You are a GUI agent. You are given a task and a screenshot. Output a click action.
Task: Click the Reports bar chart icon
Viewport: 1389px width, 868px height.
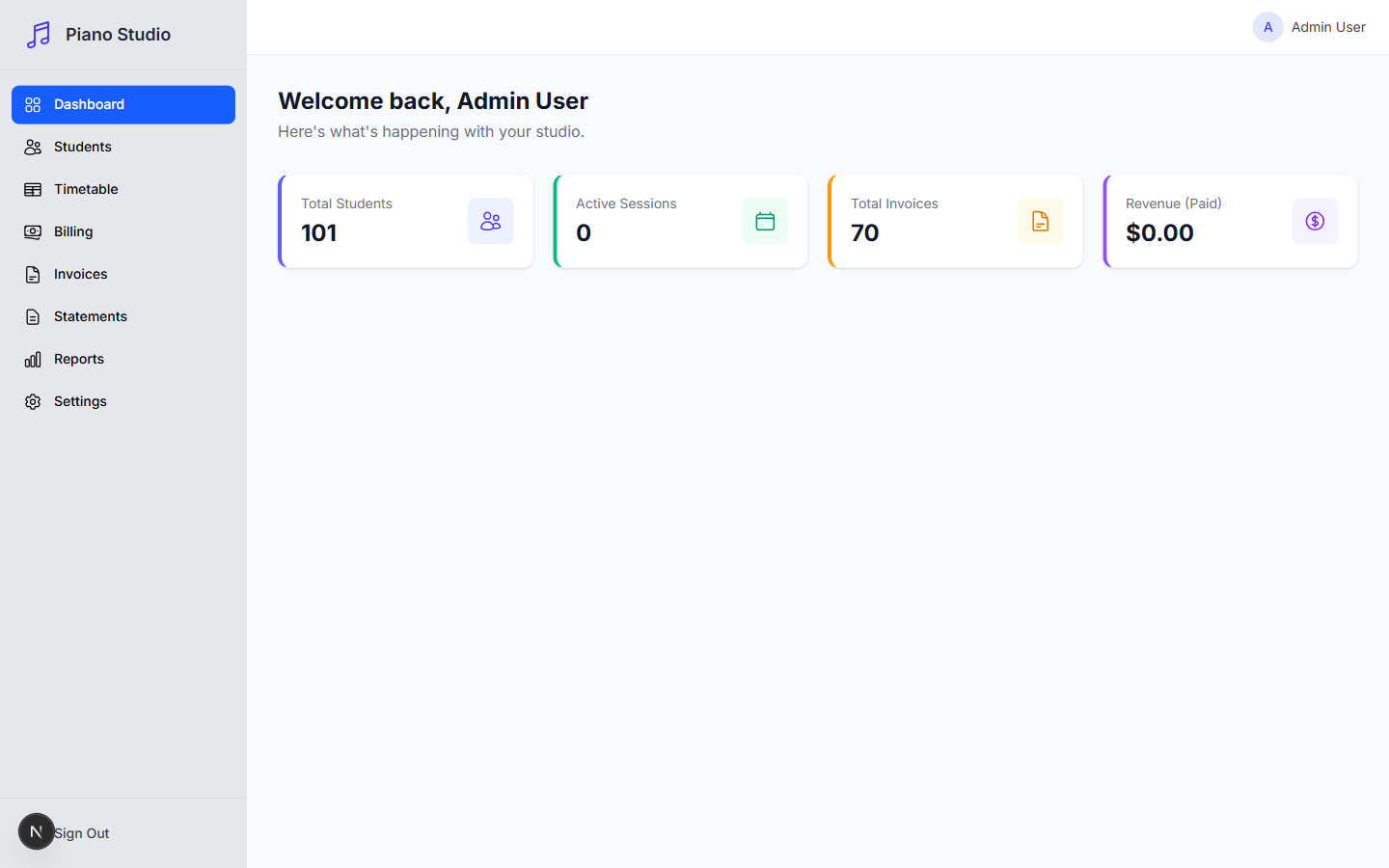(33, 359)
